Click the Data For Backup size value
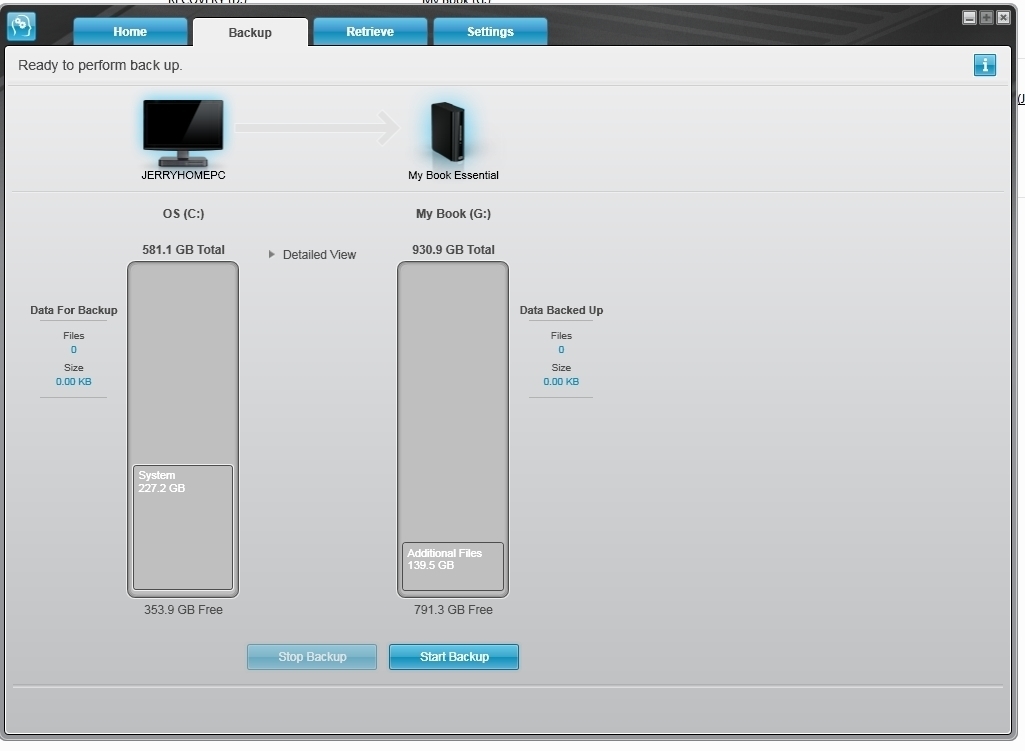 point(73,382)
